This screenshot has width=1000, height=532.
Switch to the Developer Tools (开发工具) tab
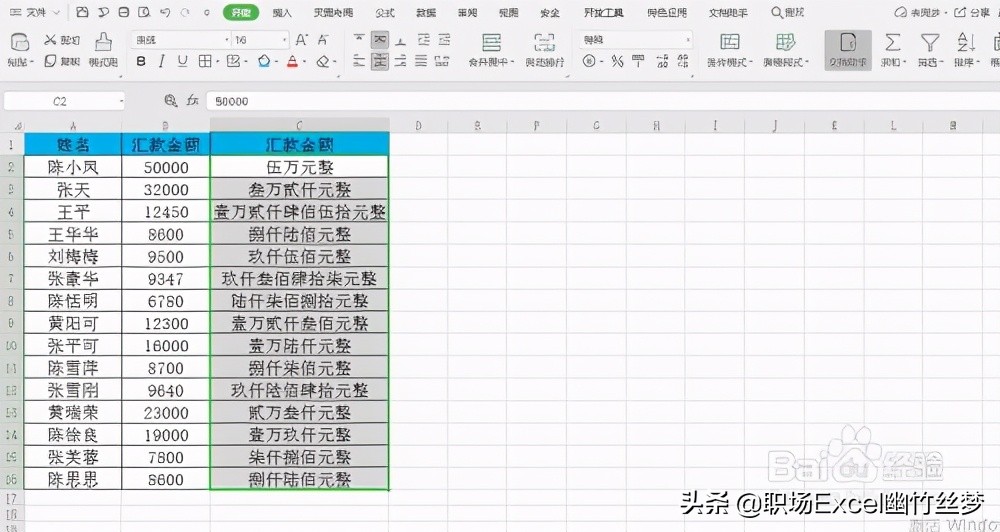coord(603,12)
